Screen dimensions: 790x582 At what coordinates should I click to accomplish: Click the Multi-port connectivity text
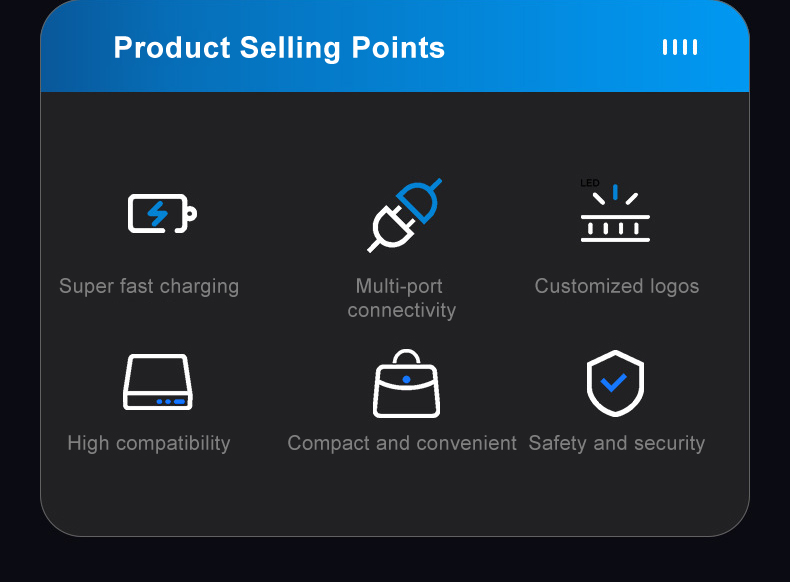(x=402, y=298)
